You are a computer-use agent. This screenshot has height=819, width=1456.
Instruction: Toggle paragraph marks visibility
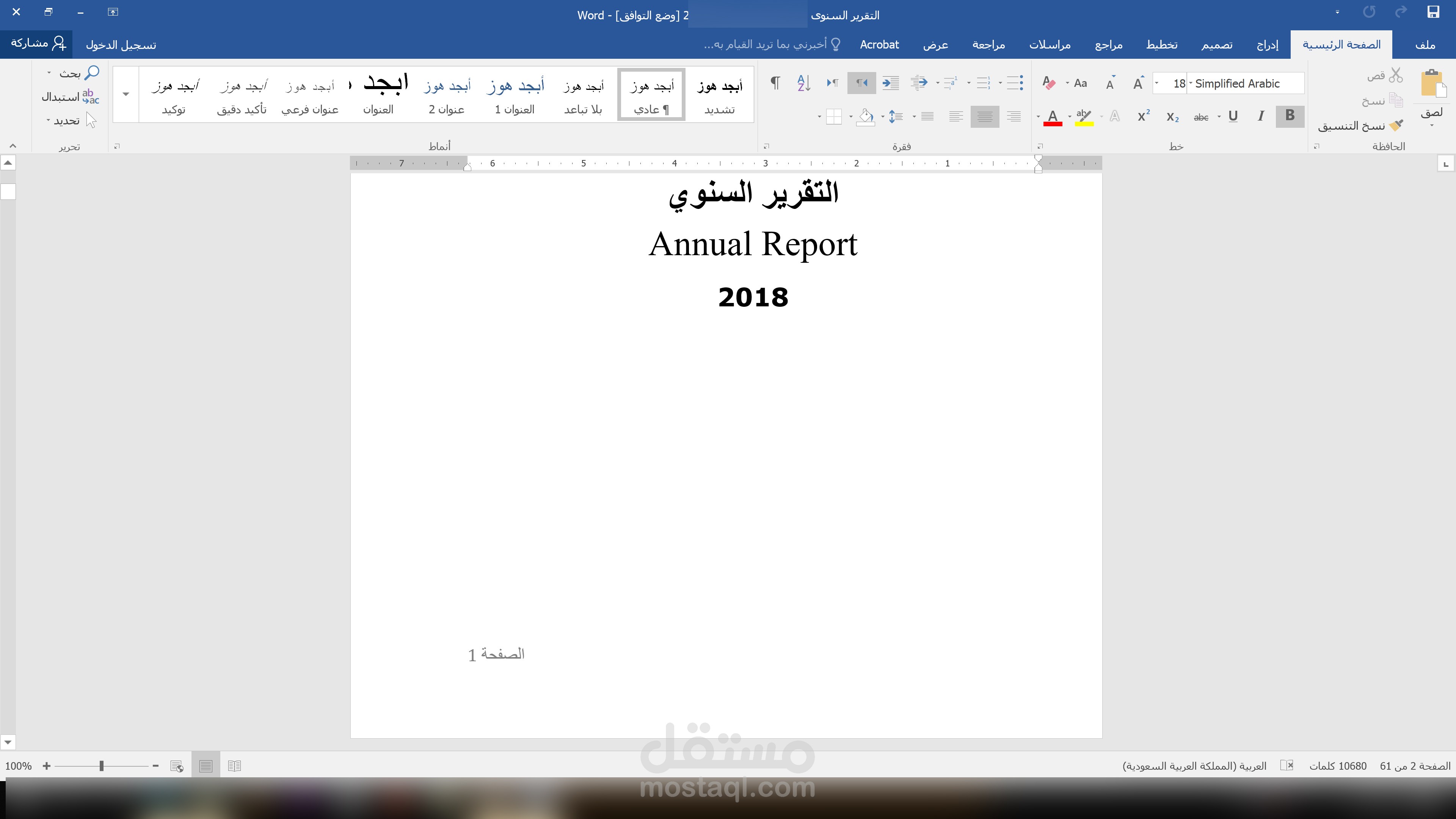(774, 83)
